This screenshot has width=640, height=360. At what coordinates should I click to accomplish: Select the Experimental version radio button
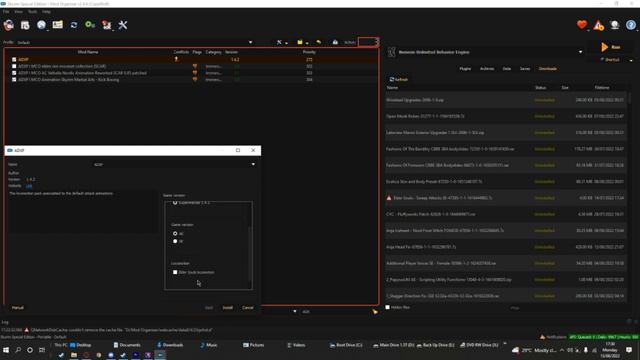175,202
